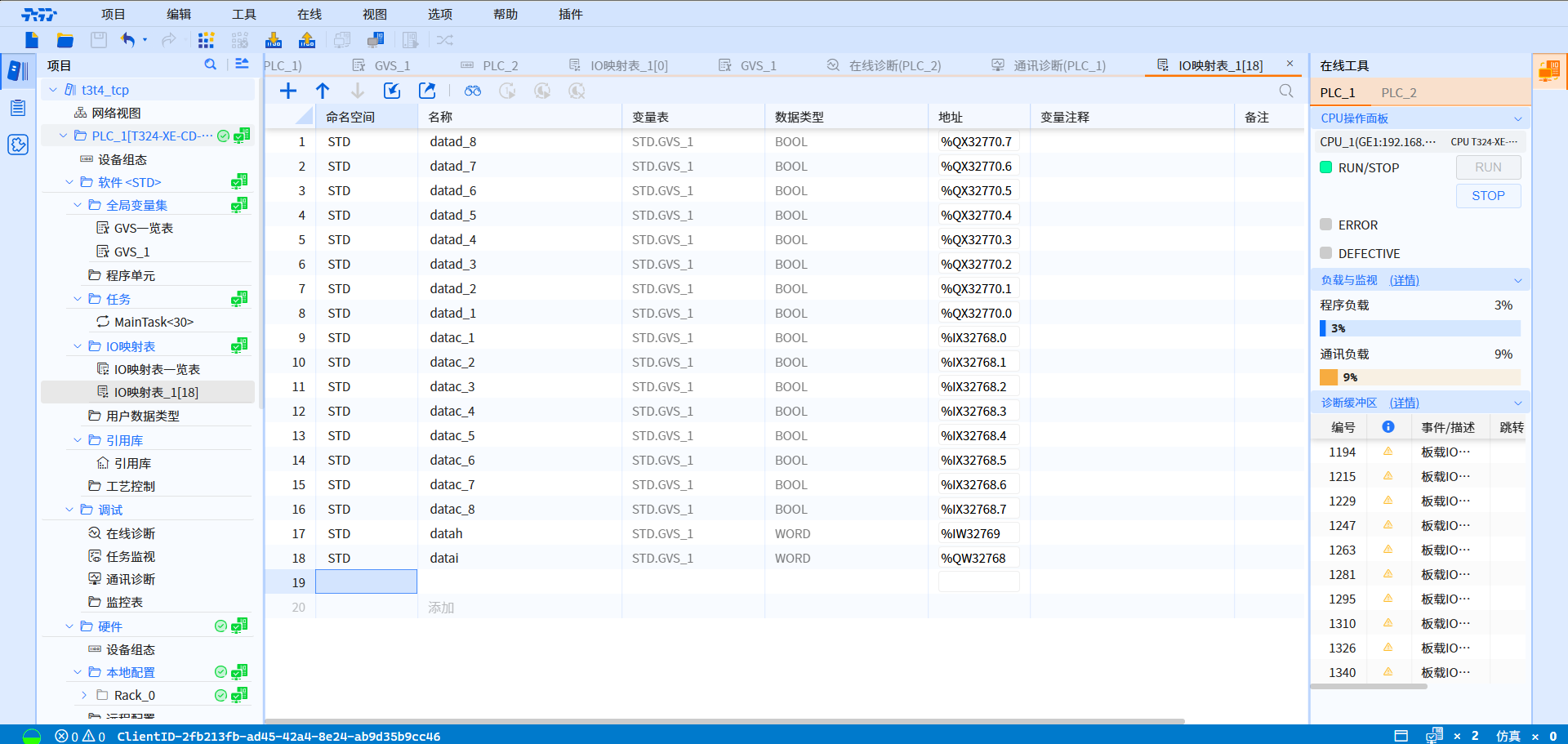Click the empty address cell in row 19

click(978, 581)
